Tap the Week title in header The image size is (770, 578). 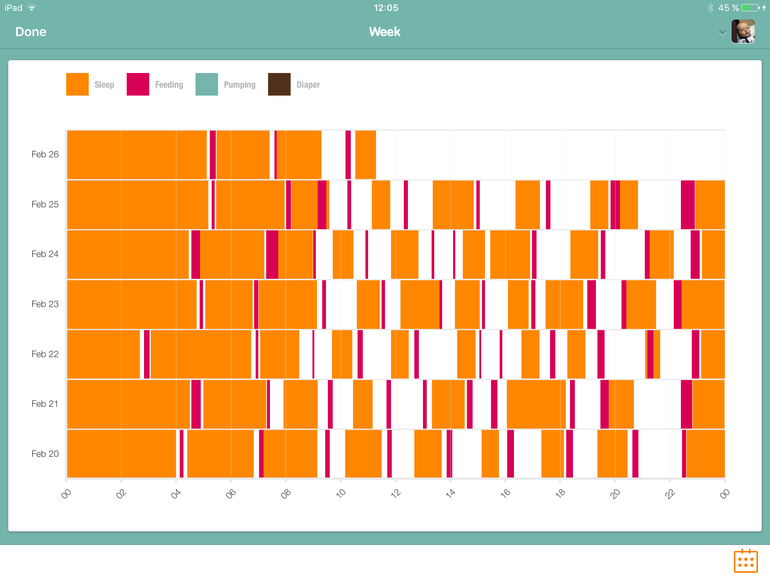coord(385,32)
